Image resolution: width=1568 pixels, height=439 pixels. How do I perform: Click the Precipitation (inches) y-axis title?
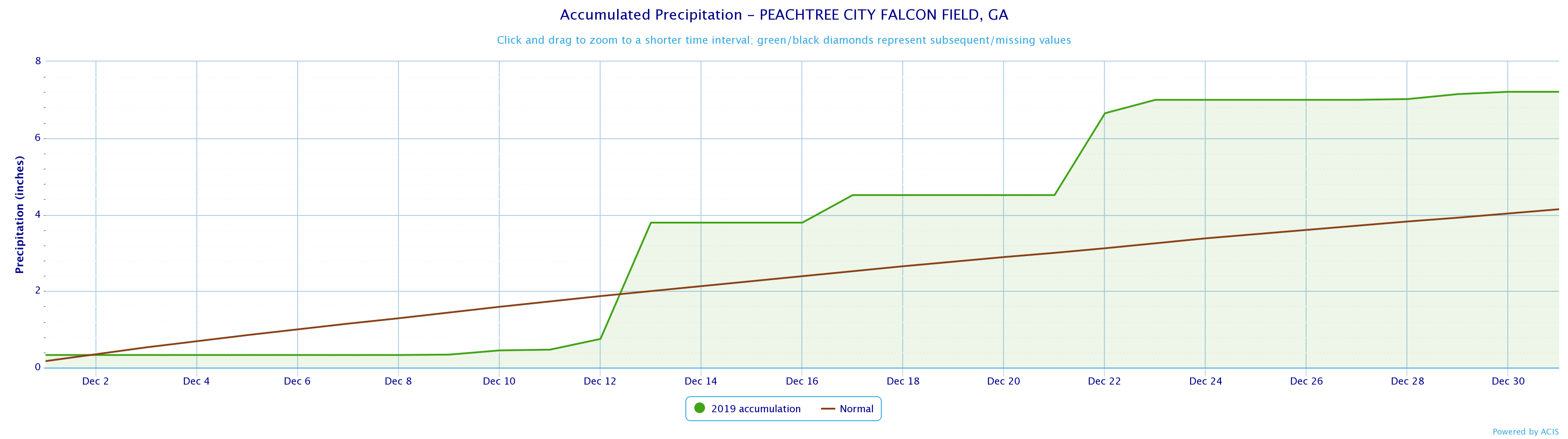(20, 214)
